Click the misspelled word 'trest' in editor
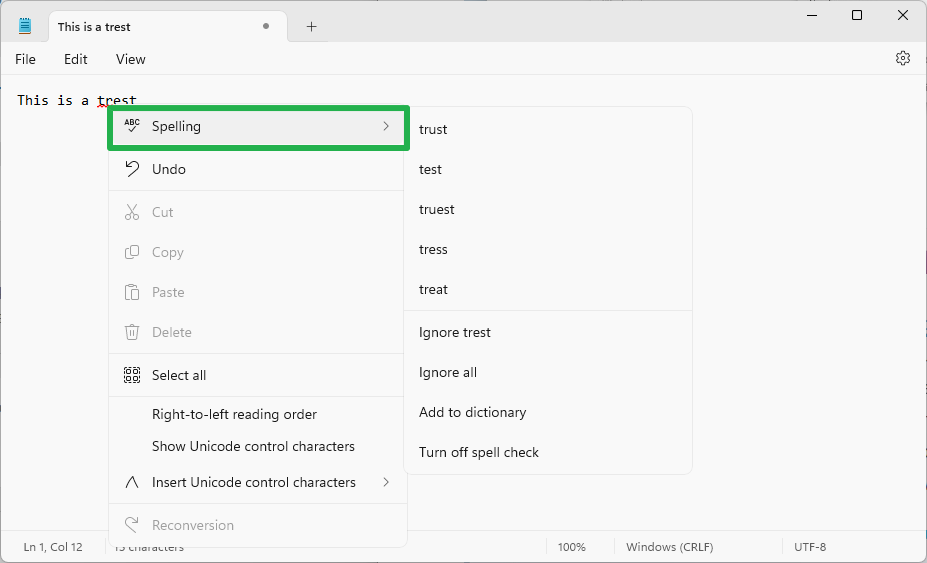The height and width of the screenshot is (563, 927). pos(116,101)
